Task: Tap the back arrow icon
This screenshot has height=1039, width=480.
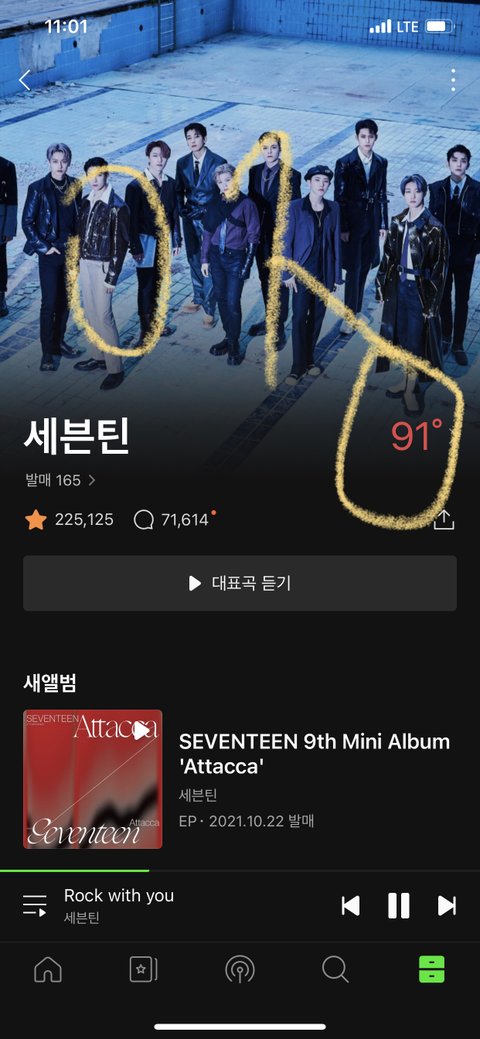Action: [x=25, y=80]
